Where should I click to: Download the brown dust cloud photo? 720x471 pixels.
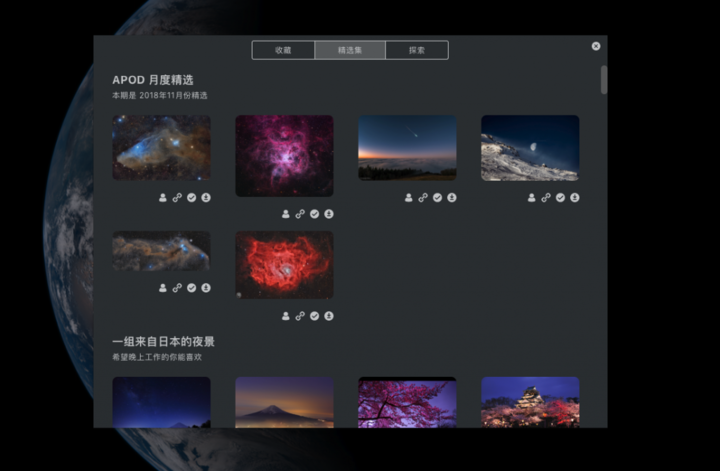206,288
